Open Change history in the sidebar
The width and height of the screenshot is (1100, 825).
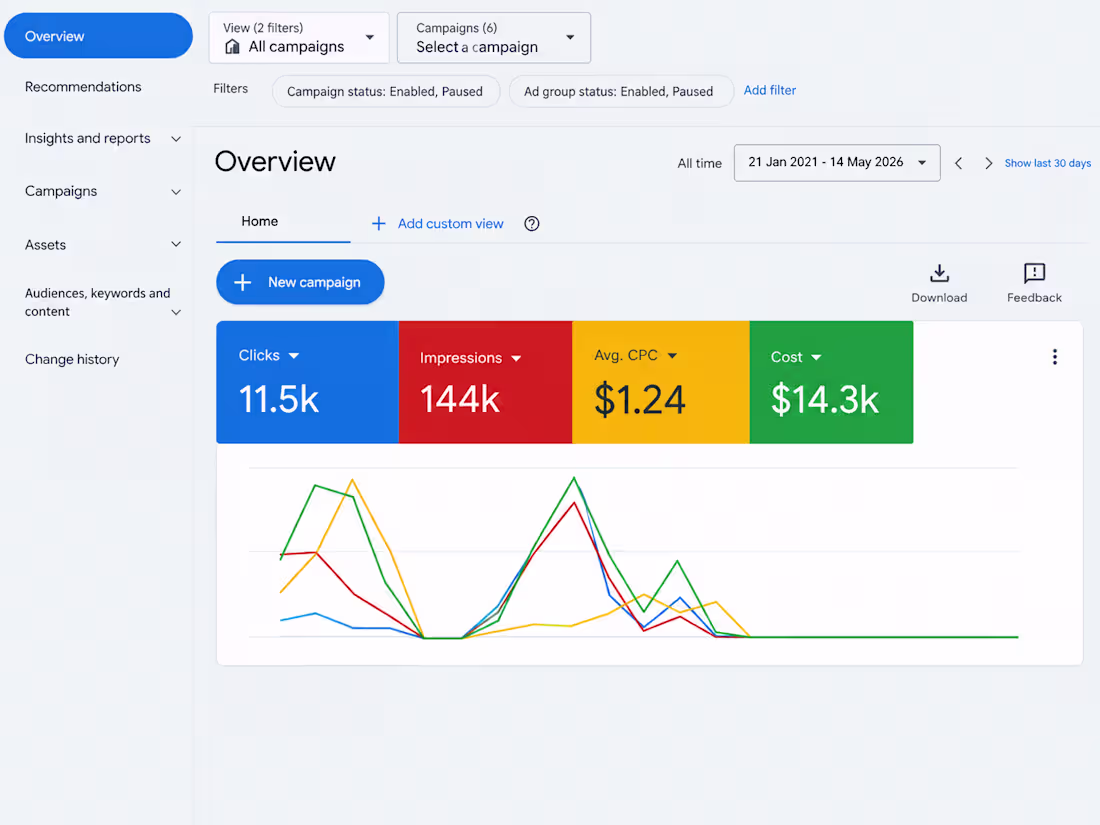pyautogui.click(x=72, y=359)
